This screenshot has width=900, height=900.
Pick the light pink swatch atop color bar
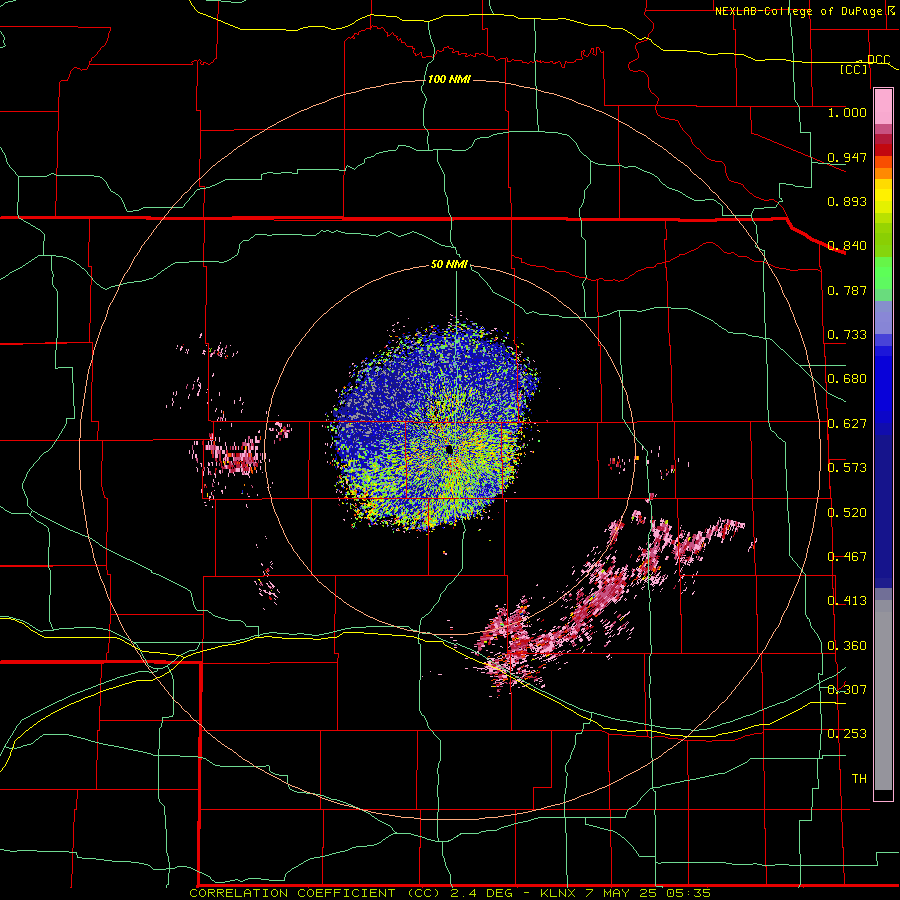tap(883, 107)
